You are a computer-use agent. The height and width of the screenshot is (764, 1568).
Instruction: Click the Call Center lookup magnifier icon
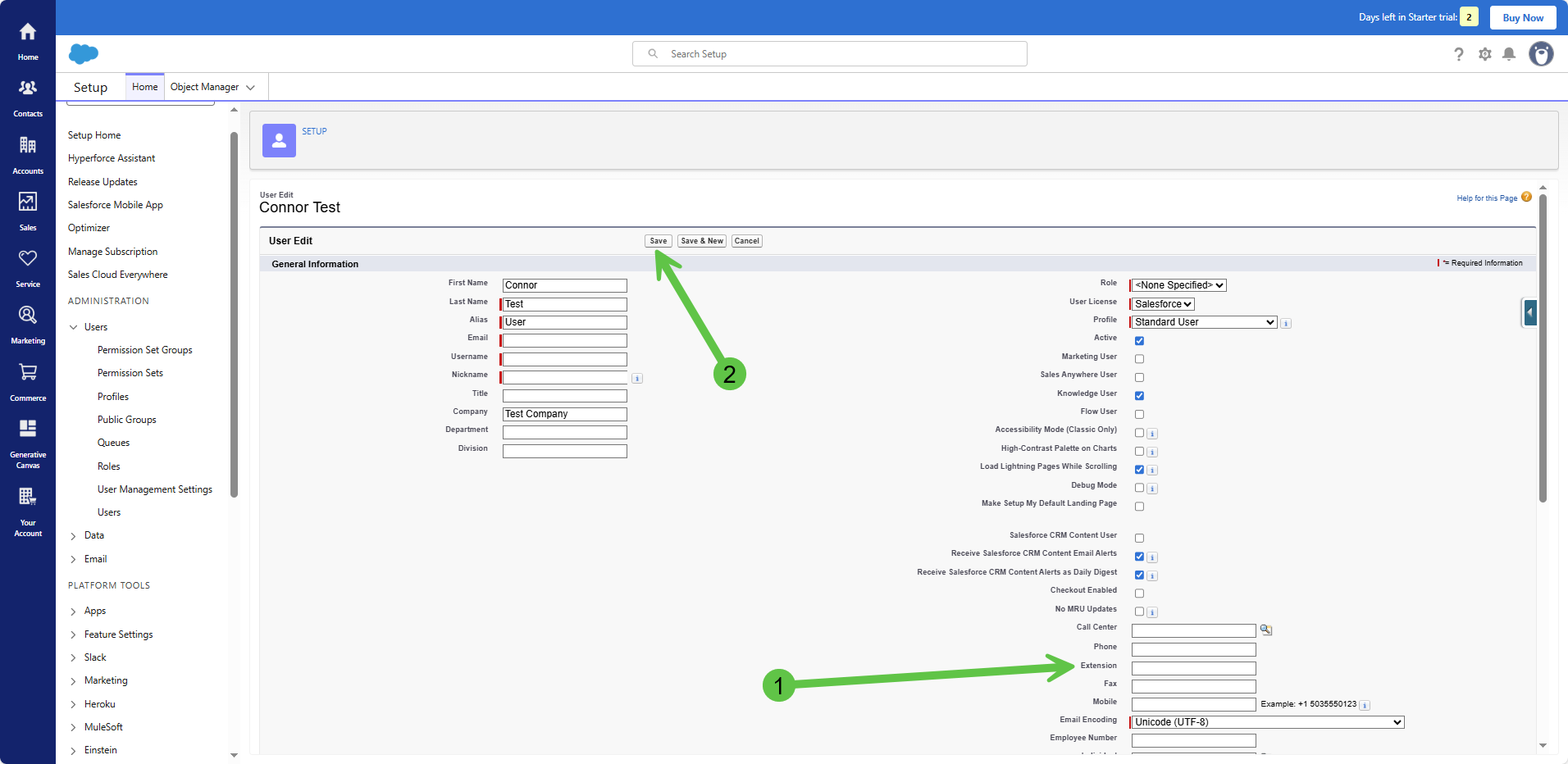point(1266,630)
